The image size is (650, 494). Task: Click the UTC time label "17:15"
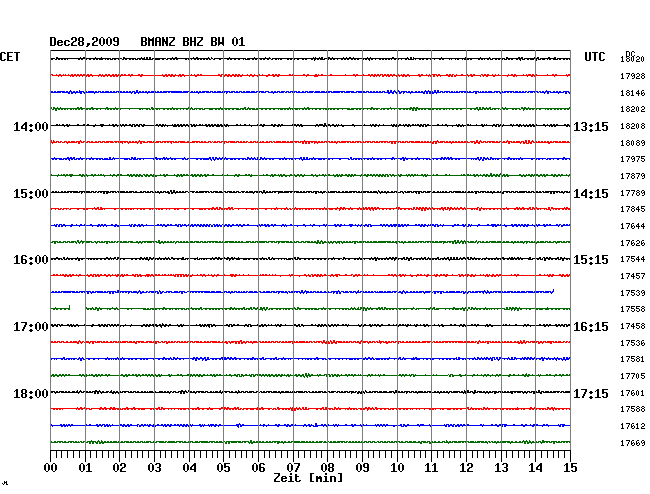point(591,393)
